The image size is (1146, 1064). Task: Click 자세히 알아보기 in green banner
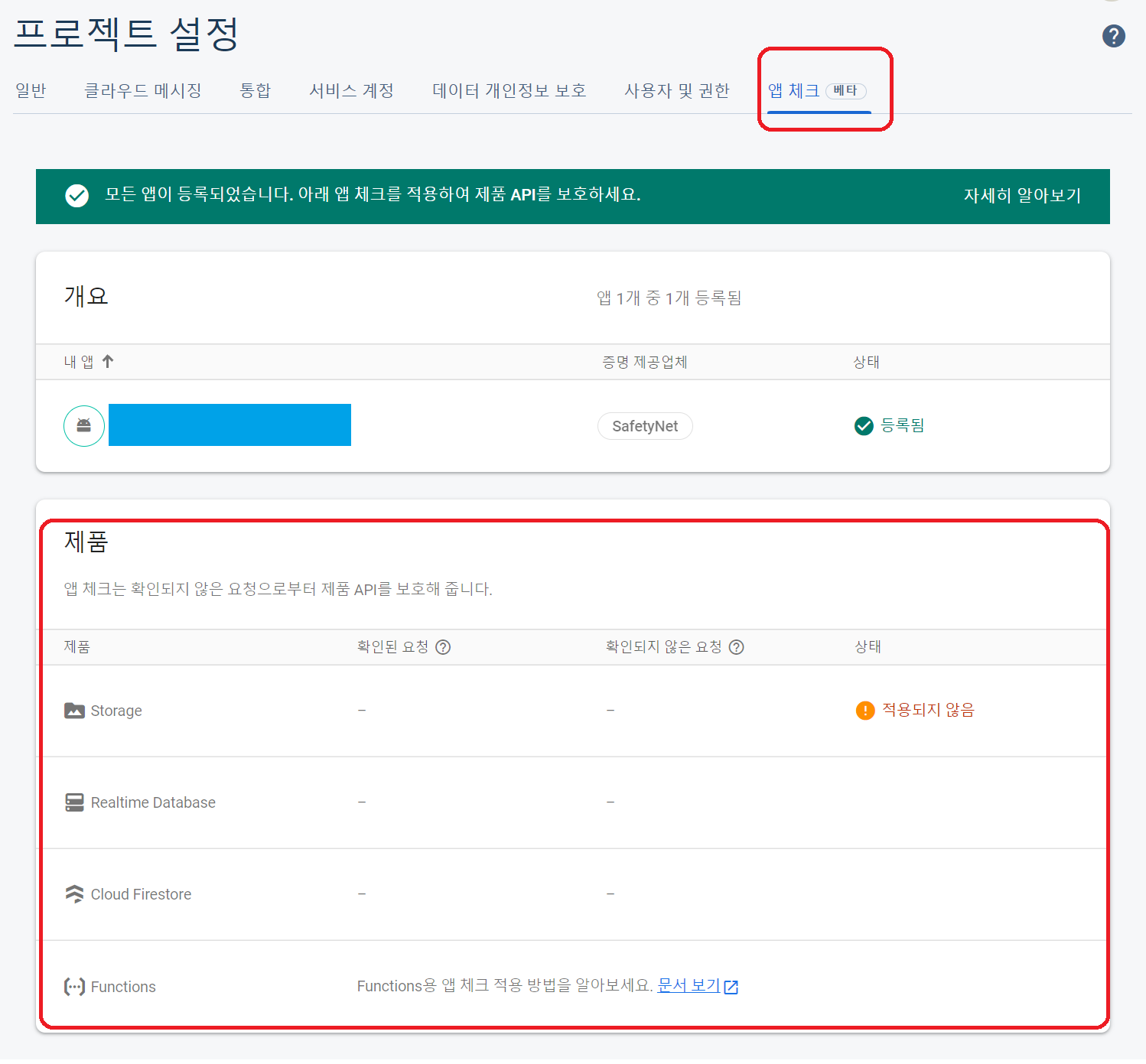coord(1021,196)
